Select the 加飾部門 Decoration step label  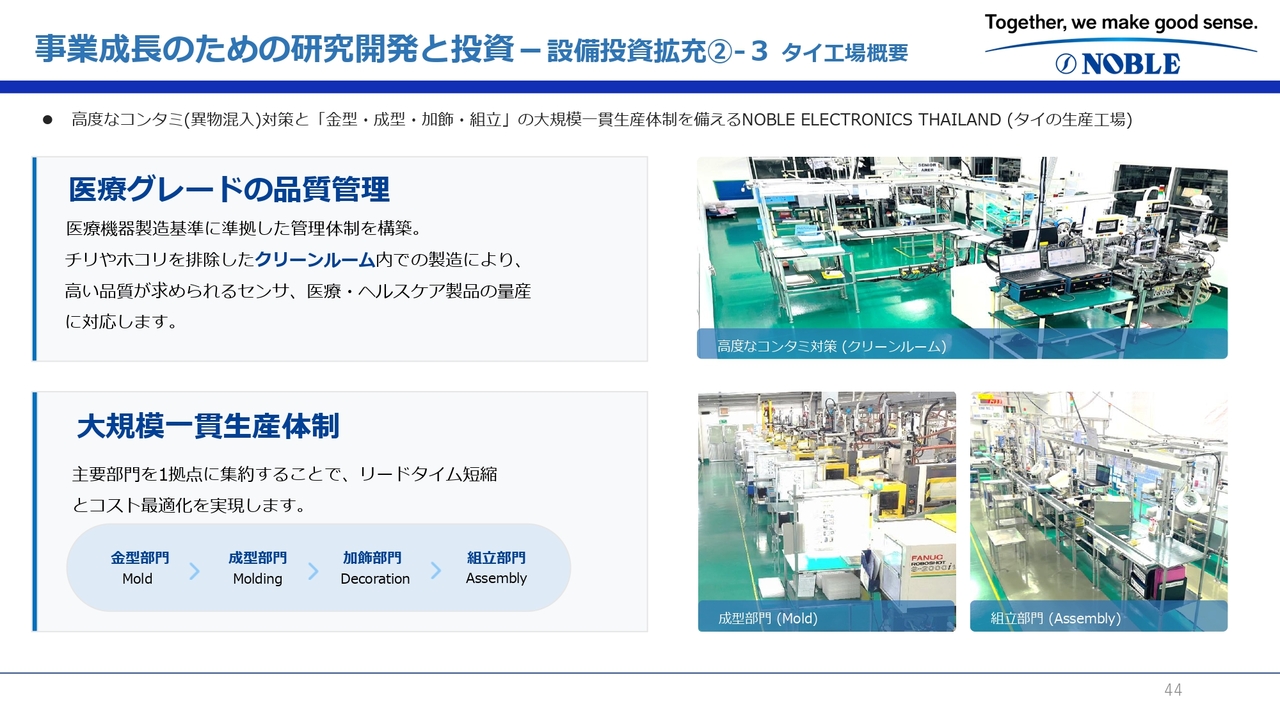click(x=374, y=567)
